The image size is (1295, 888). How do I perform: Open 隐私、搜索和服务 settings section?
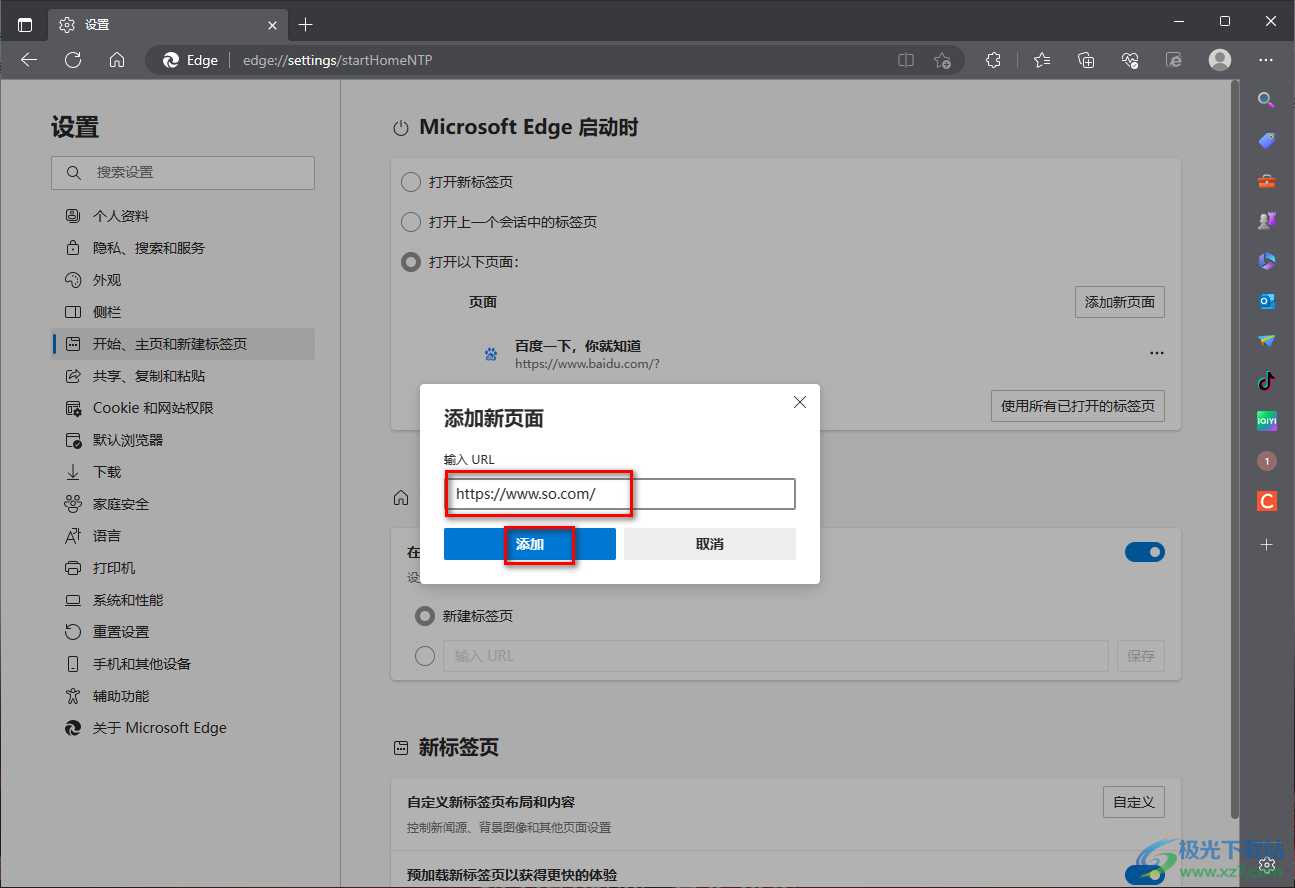click(183, 248)
